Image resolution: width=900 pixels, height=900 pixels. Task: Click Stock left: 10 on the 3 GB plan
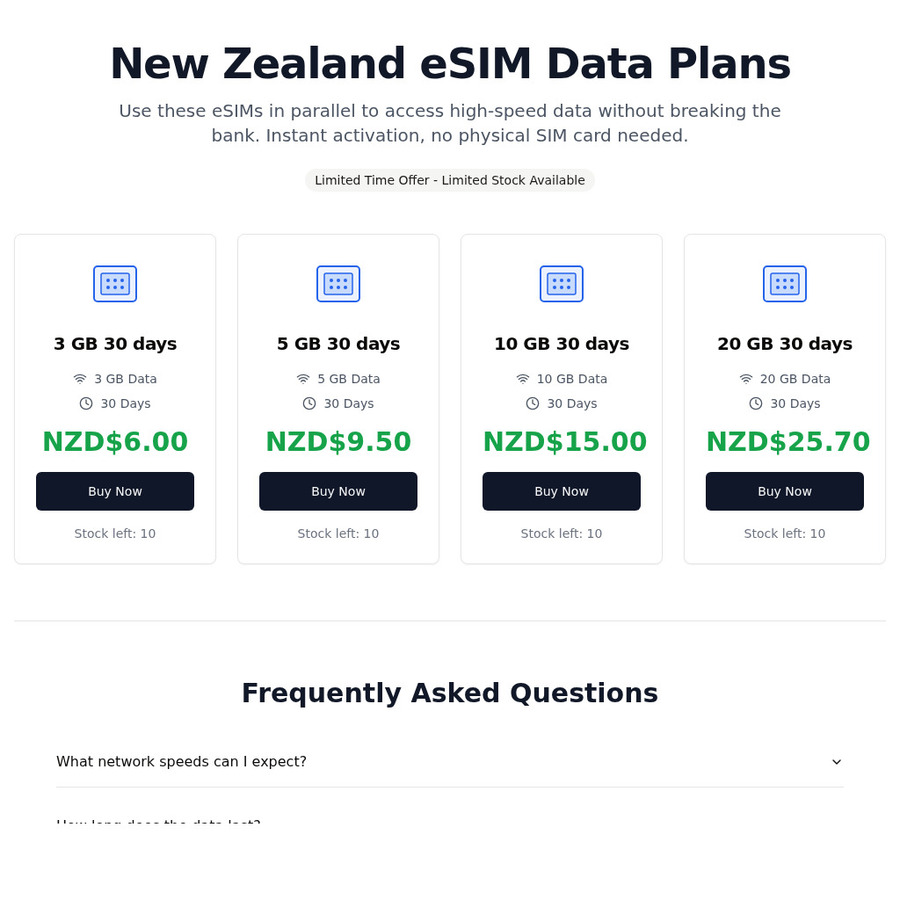click(115, 533)
